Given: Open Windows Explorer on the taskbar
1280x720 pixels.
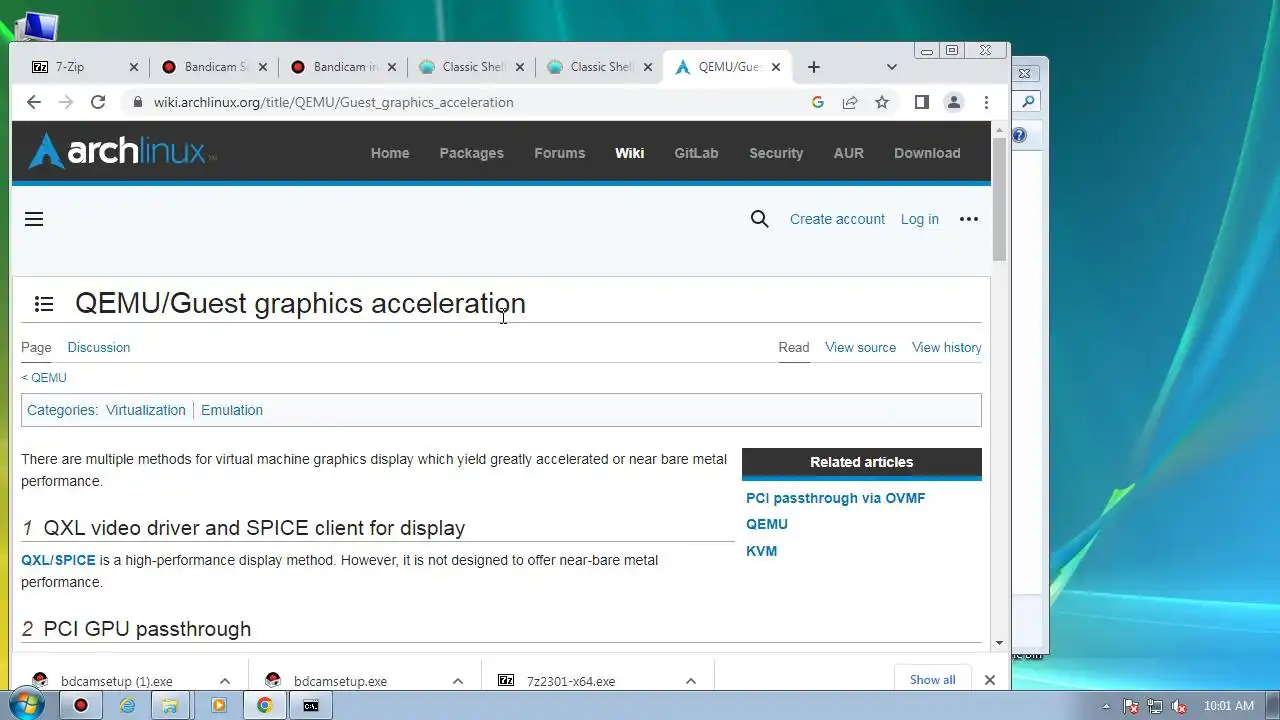Looking at the screenshot, I should 170,705.
